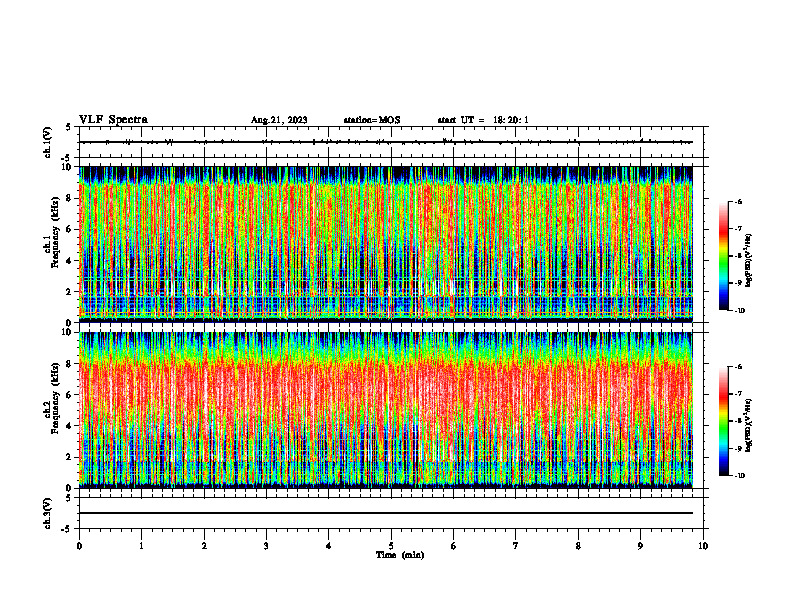Viewport: 792px width, 612px height.
Task: Click the time axis tick label '5'
Action: 391,546
